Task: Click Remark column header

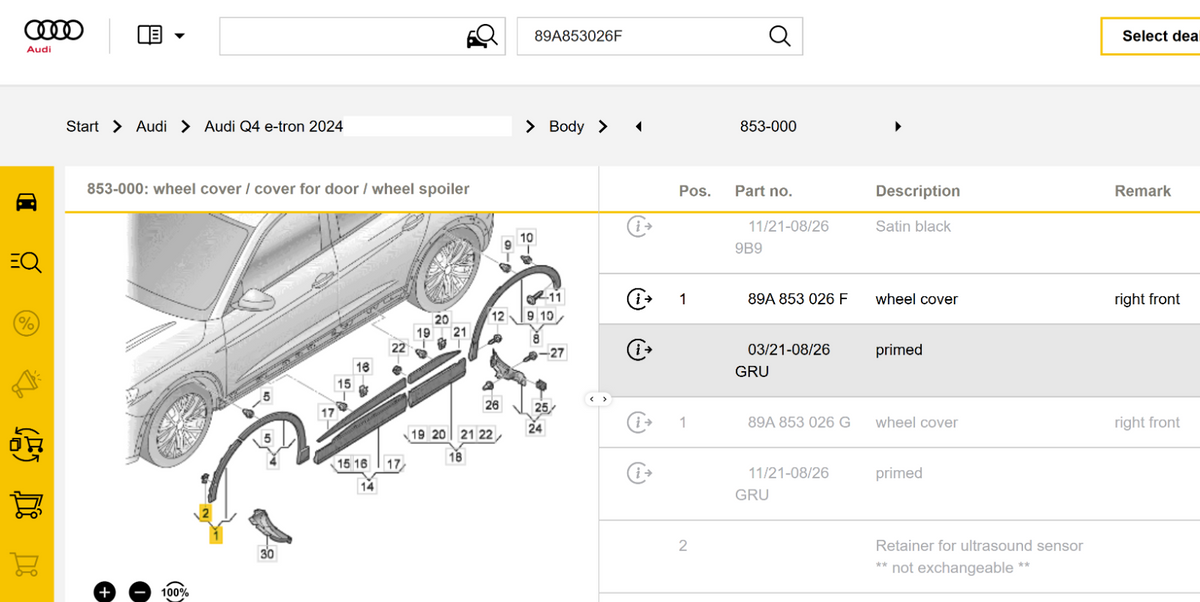Action: click(x=1143, y=191)
